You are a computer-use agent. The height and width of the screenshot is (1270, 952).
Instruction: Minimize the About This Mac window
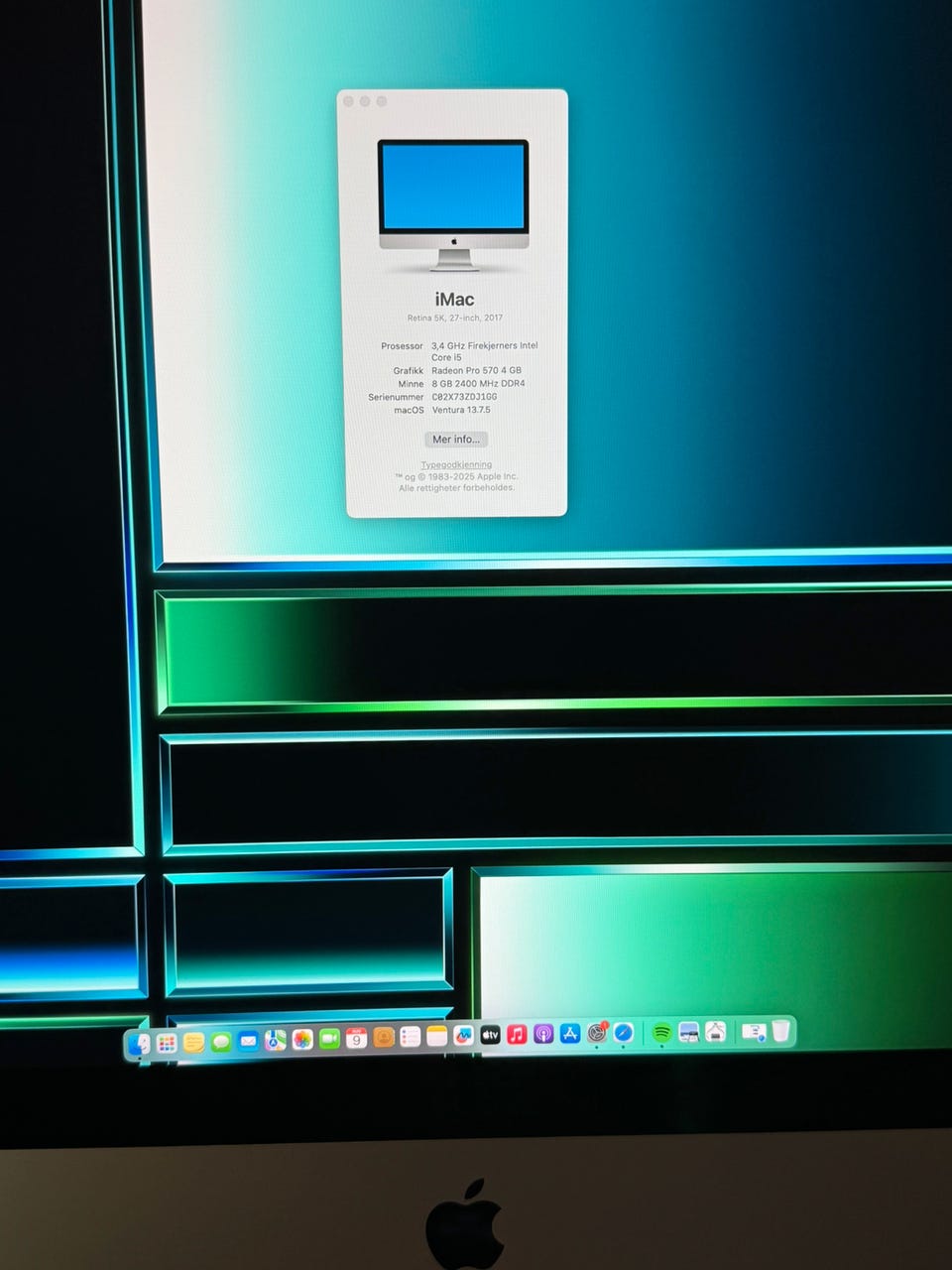pos(365,101)
